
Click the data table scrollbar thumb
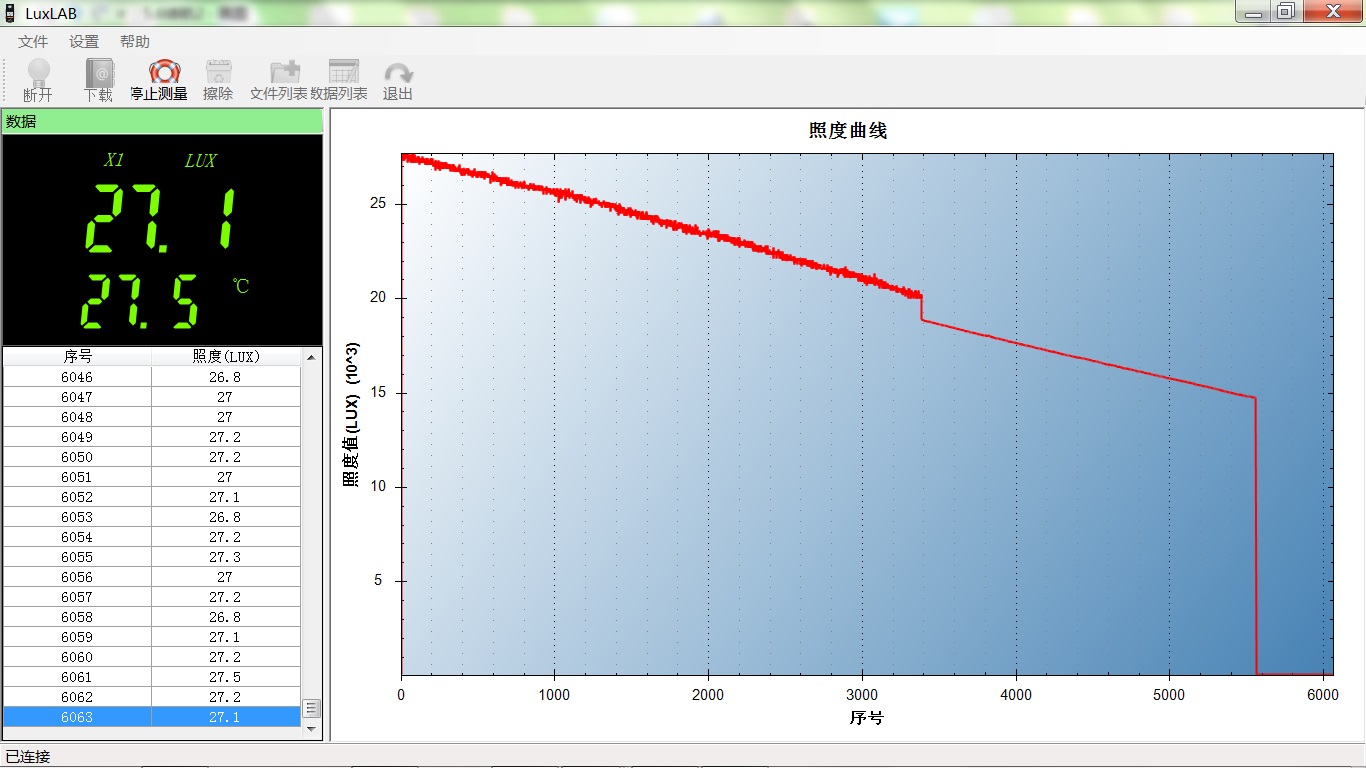(311, 708)
